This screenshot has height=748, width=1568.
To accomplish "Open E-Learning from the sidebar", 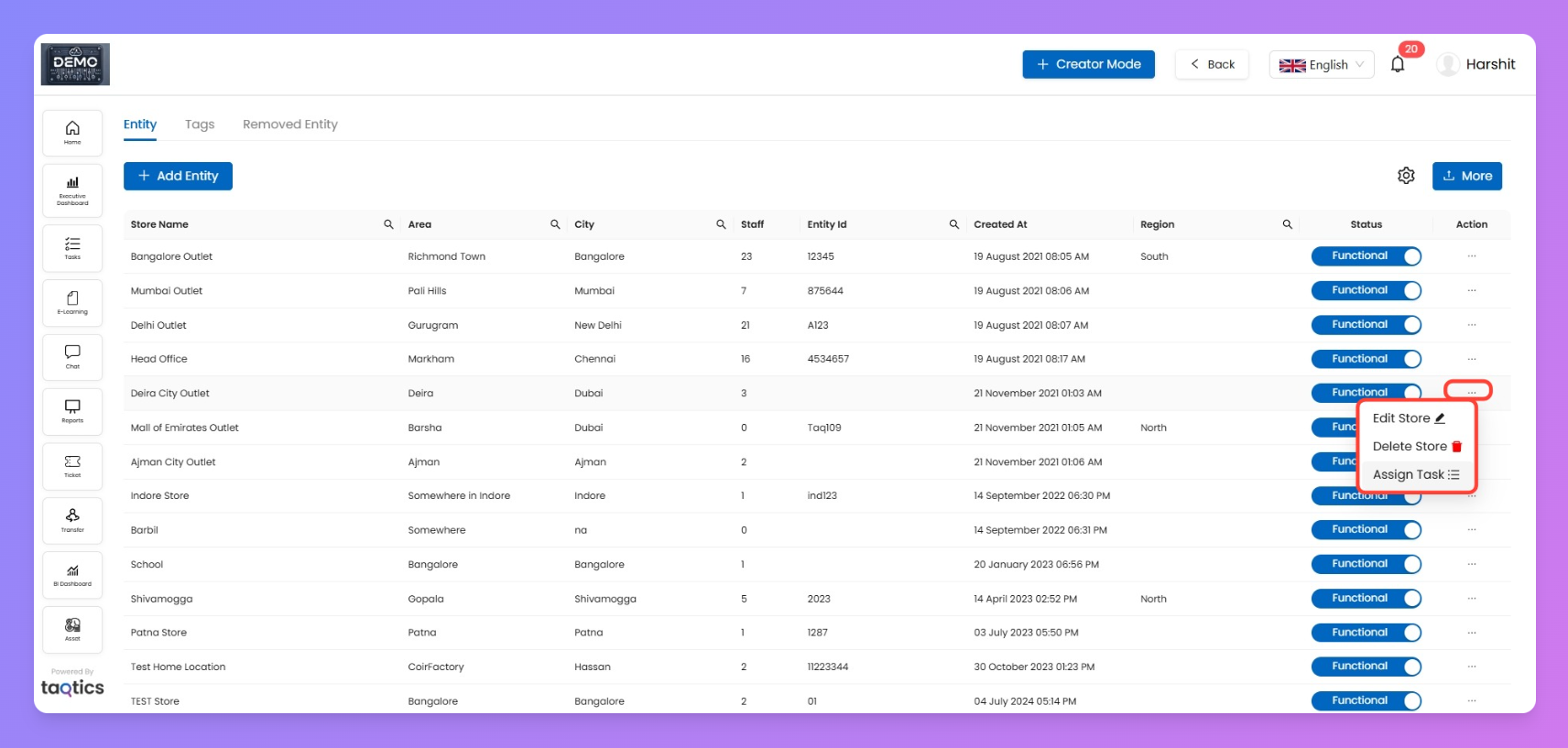I will tap(72, 302).
